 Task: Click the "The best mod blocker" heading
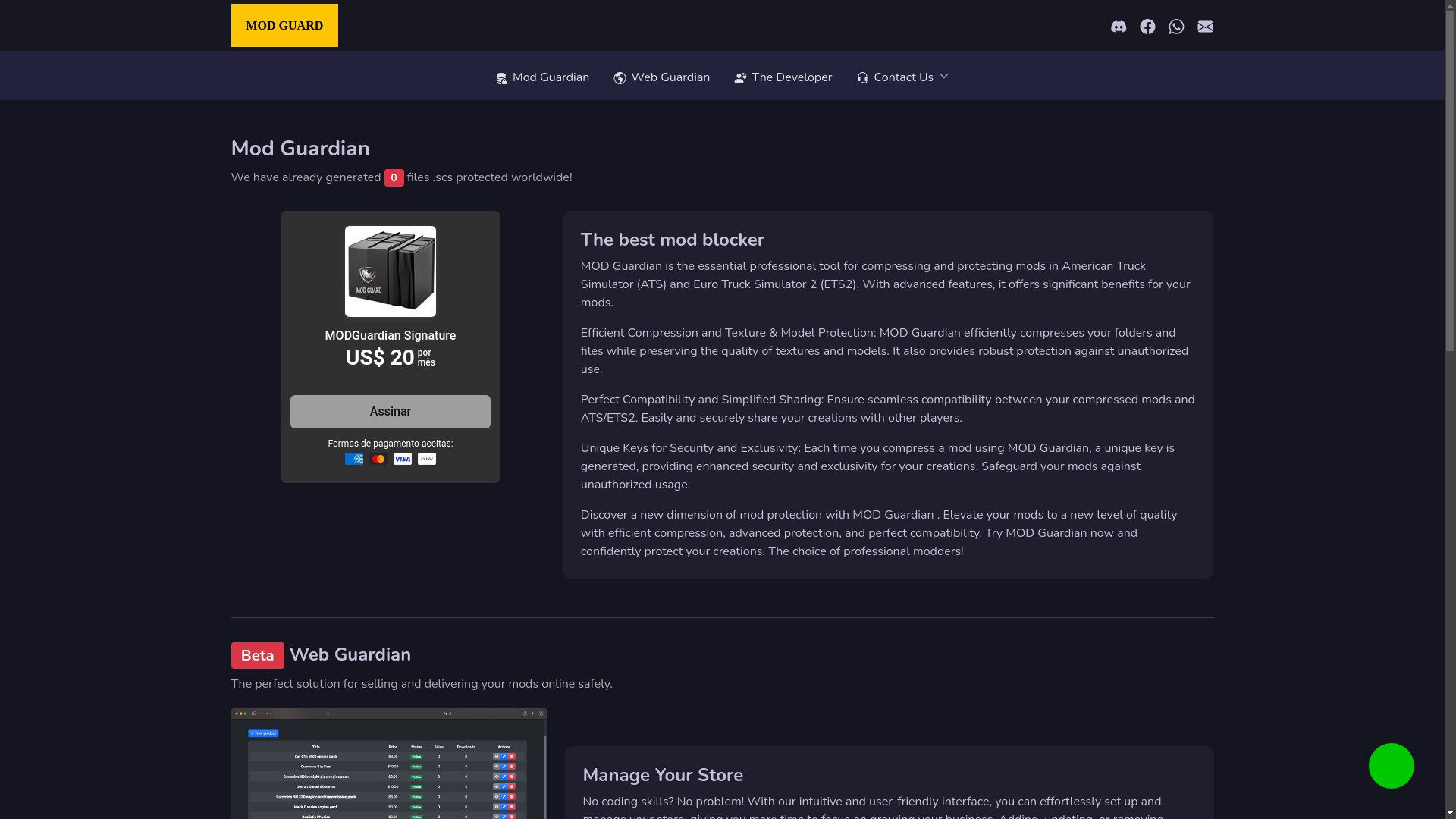click(673, 240)
